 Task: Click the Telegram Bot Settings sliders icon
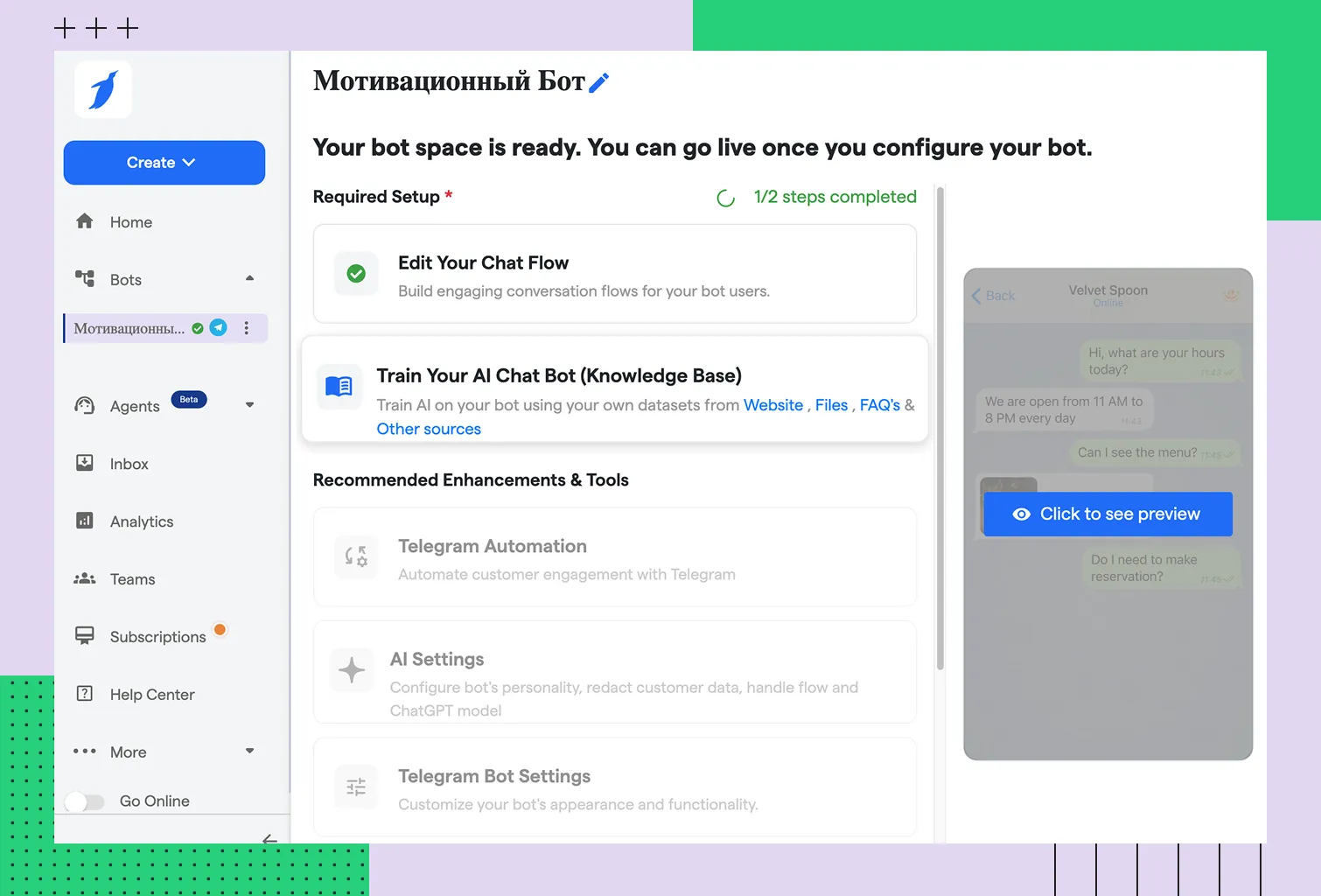tap(356, 787)
